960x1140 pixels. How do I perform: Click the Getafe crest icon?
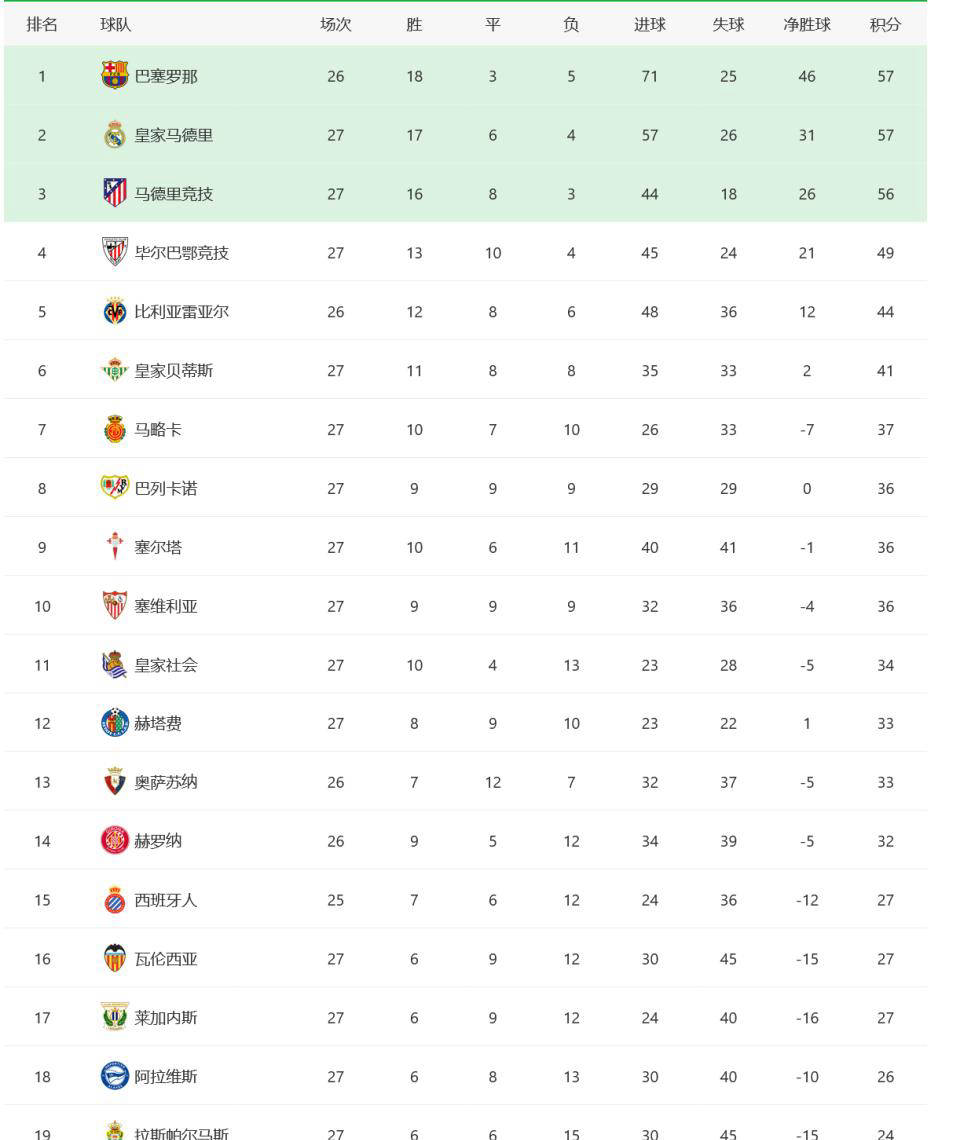pos(115,723)
